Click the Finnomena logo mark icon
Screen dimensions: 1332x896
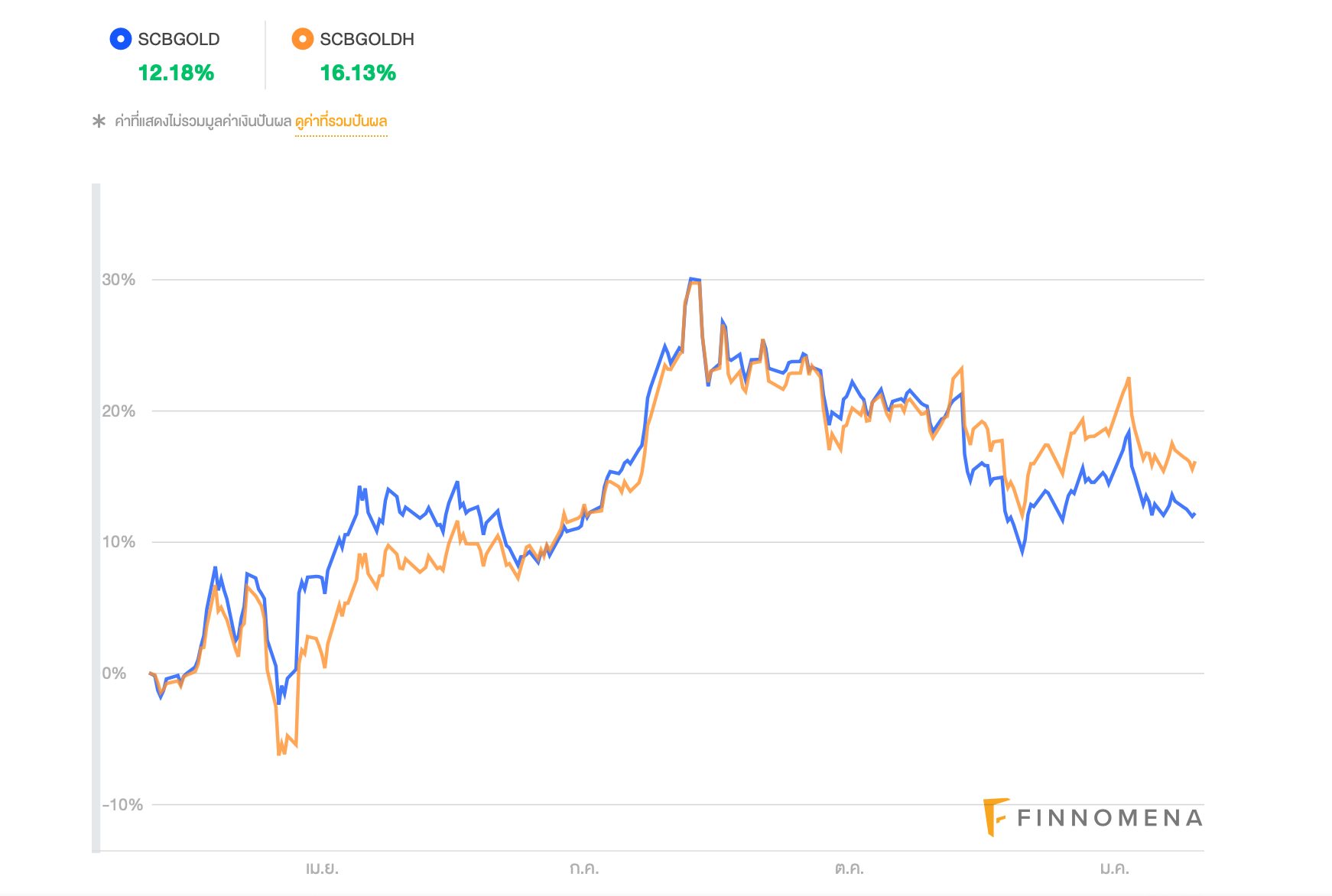click(996, 817)
